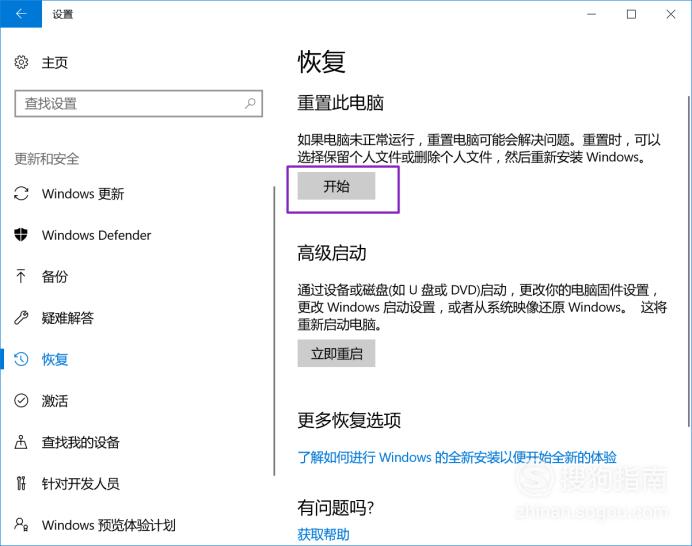Screen dimensions: 692x546
Task: Click the 针对开发人员 tools icon
Action: tap(21, 483)
